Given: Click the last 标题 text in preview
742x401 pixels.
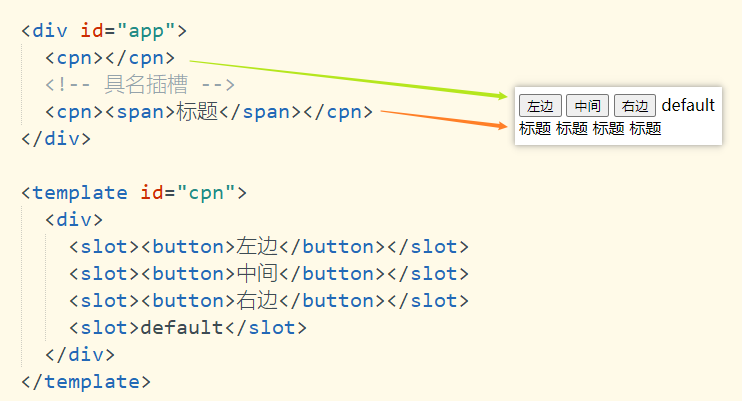Looking at the screenshot, I should [x=645, y=128].
